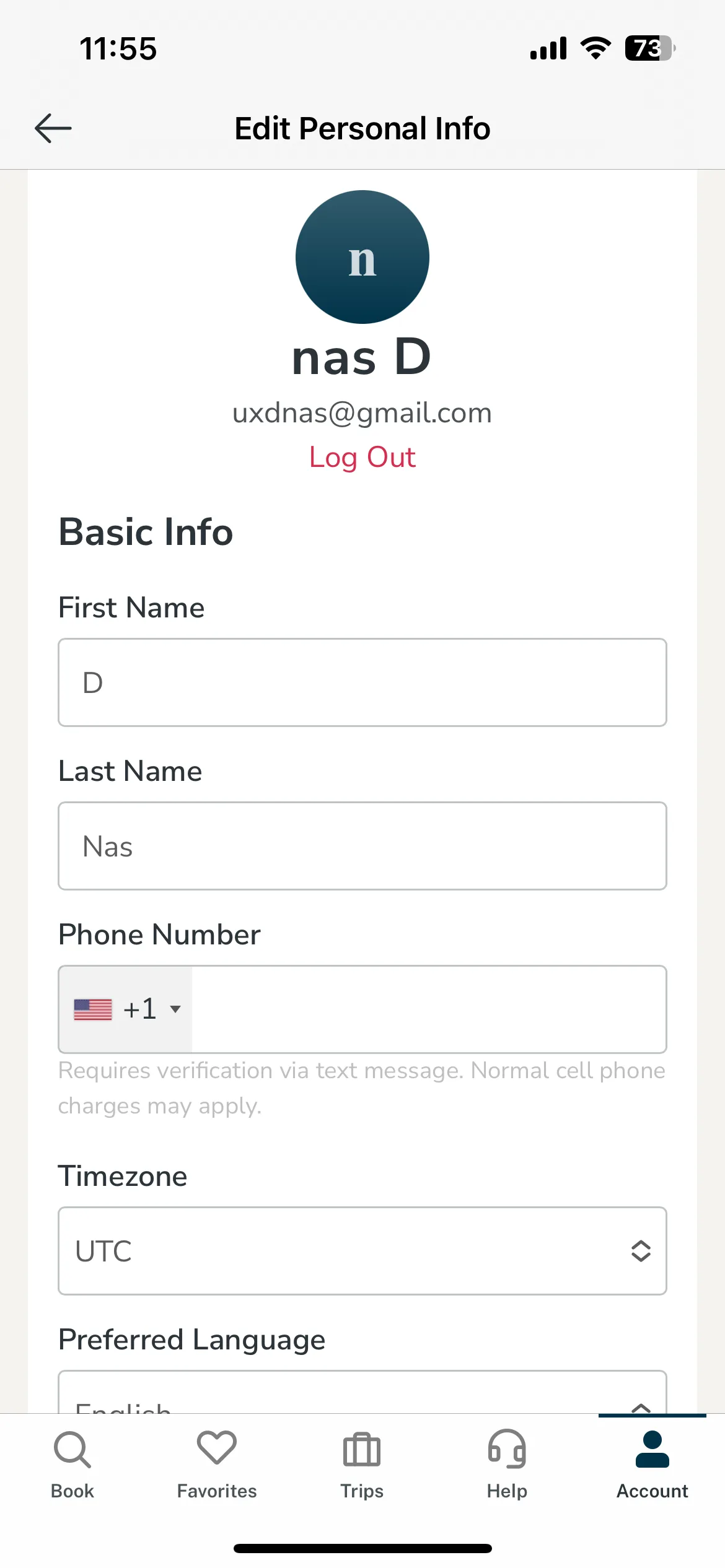
Task: Focus the Last Name input field
Action: click(x=362, y=846)
